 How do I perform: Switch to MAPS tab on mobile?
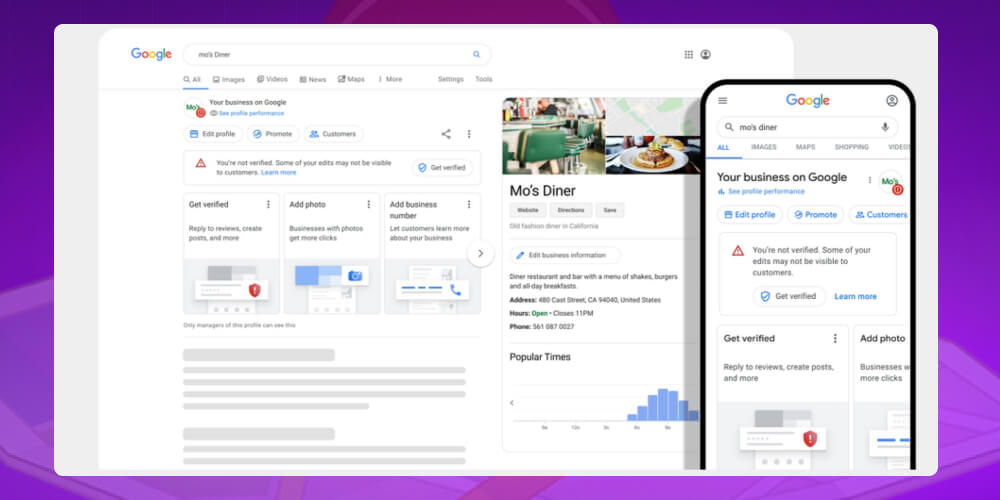(805, 147)
